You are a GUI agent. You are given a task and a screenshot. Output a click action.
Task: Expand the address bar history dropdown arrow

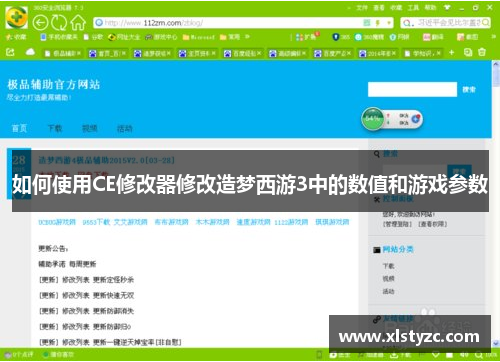click(389, 23)
